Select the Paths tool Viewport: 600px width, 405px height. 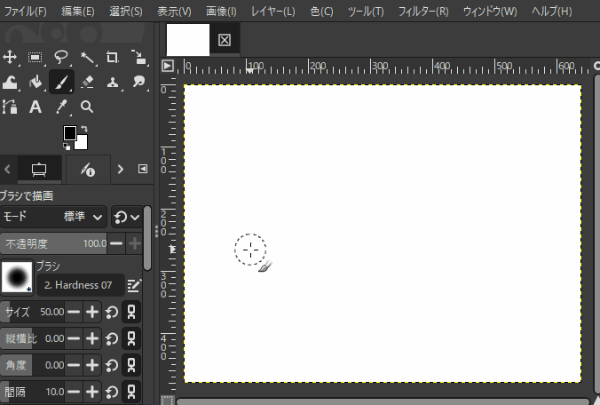coord(10,107)
